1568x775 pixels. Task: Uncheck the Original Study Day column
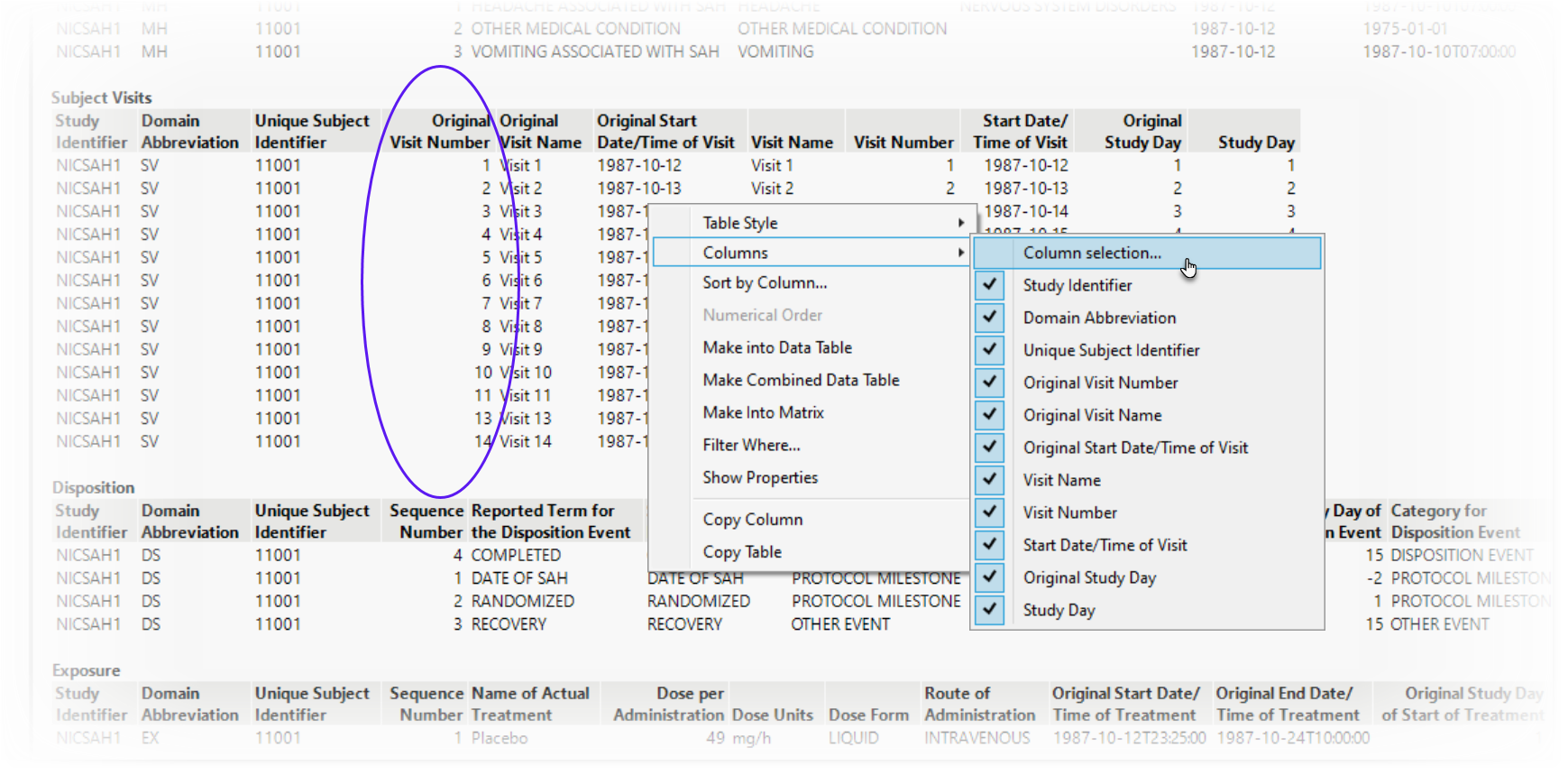[990, 577]
